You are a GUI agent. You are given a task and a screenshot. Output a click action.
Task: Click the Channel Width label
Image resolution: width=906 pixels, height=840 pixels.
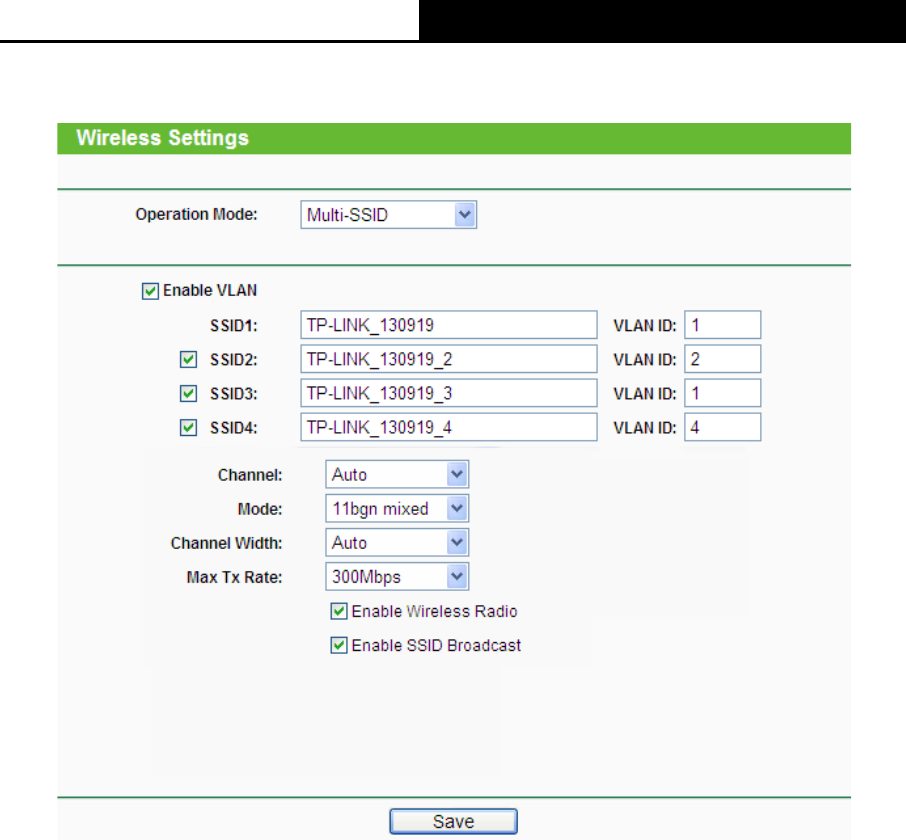pyautogui.click(x=226, y=543)
